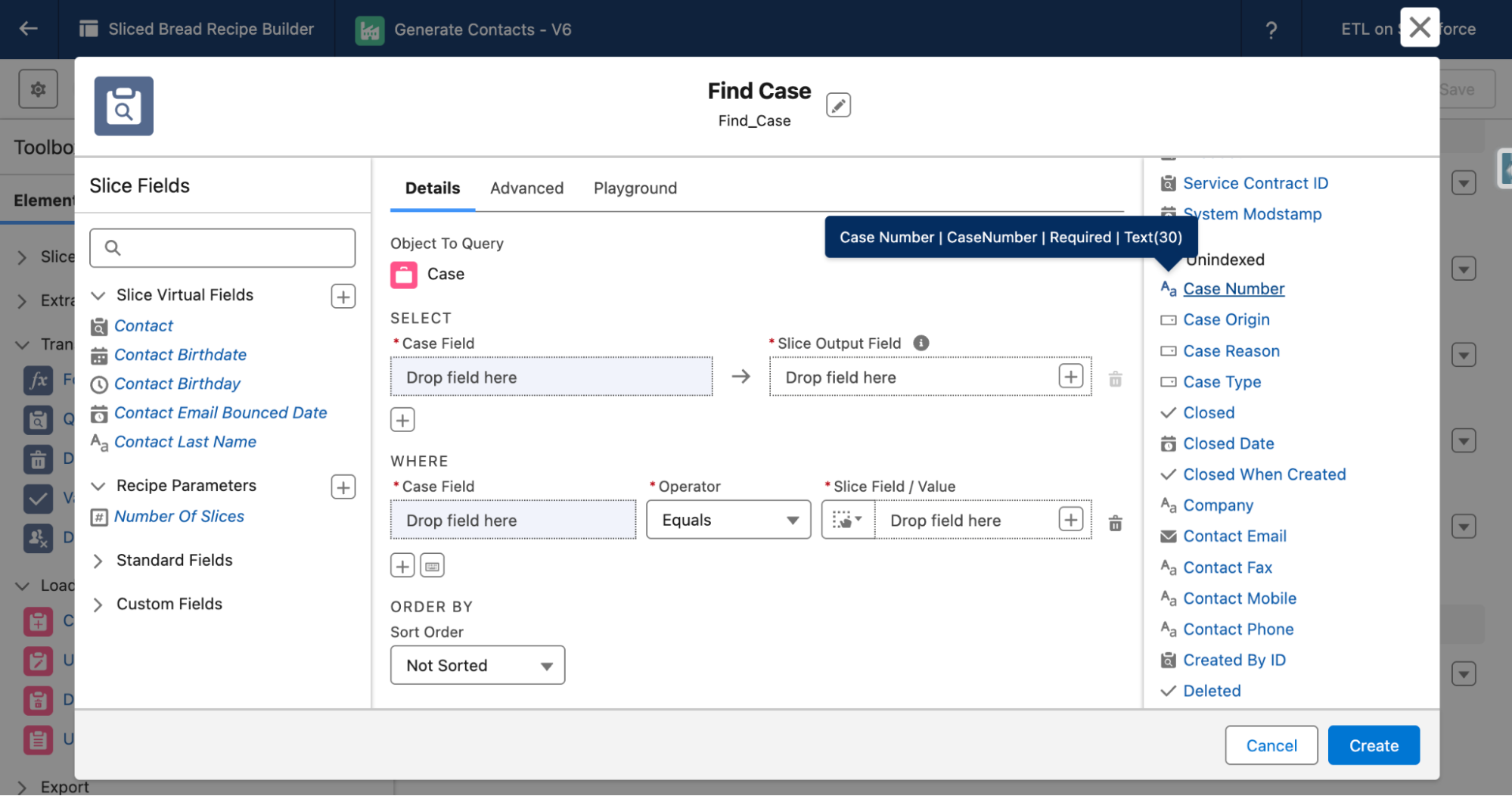Viewport: 1512px width, 796px height.
Task: Click the Slice Fields search box
Action: pos(222,248)
